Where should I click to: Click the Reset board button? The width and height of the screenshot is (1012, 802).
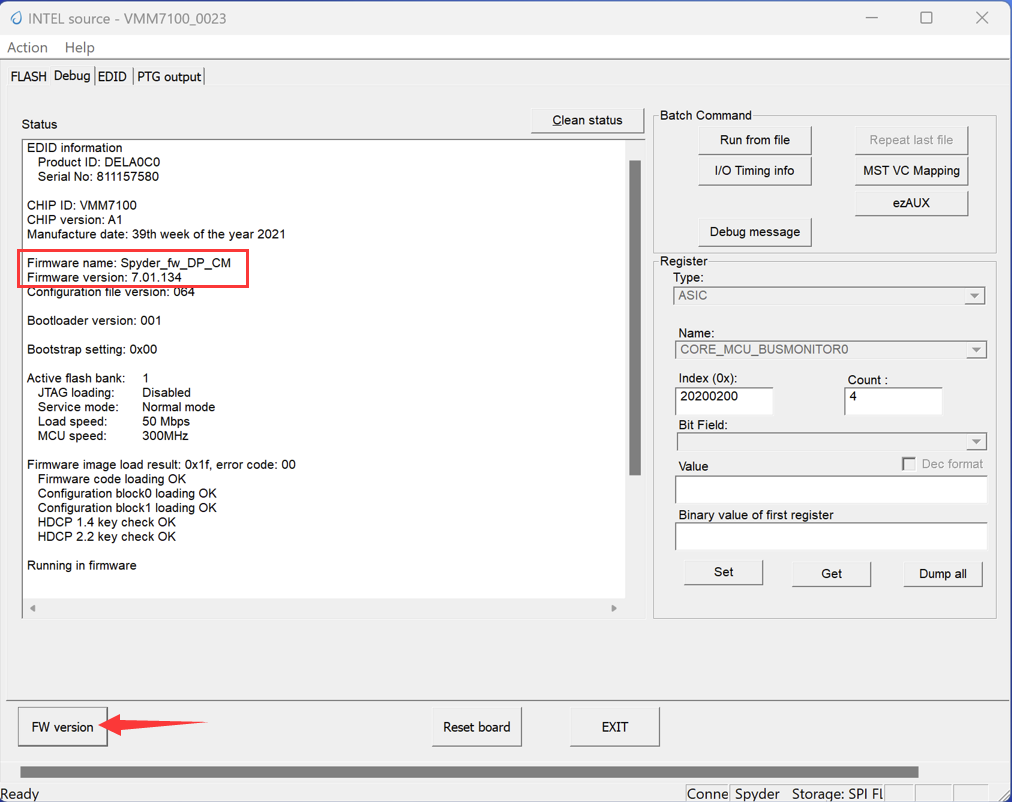coord(476,727)
